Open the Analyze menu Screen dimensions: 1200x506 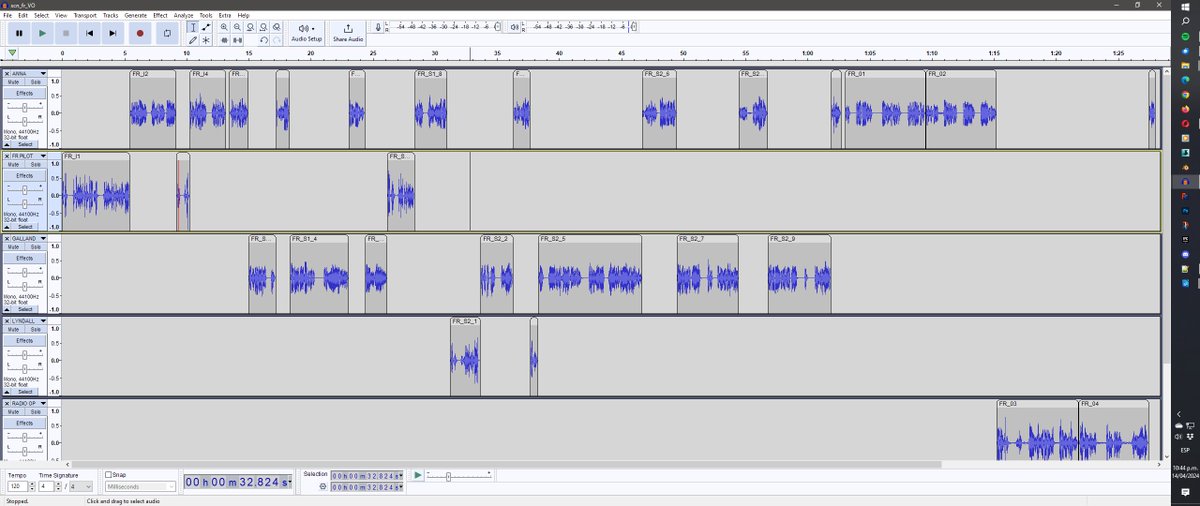(x=183, y=16)
